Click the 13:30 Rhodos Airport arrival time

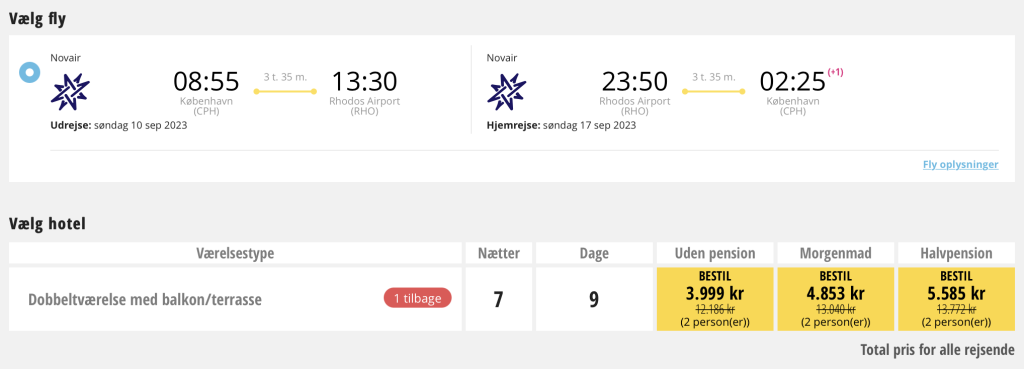(x=364, y=82)
